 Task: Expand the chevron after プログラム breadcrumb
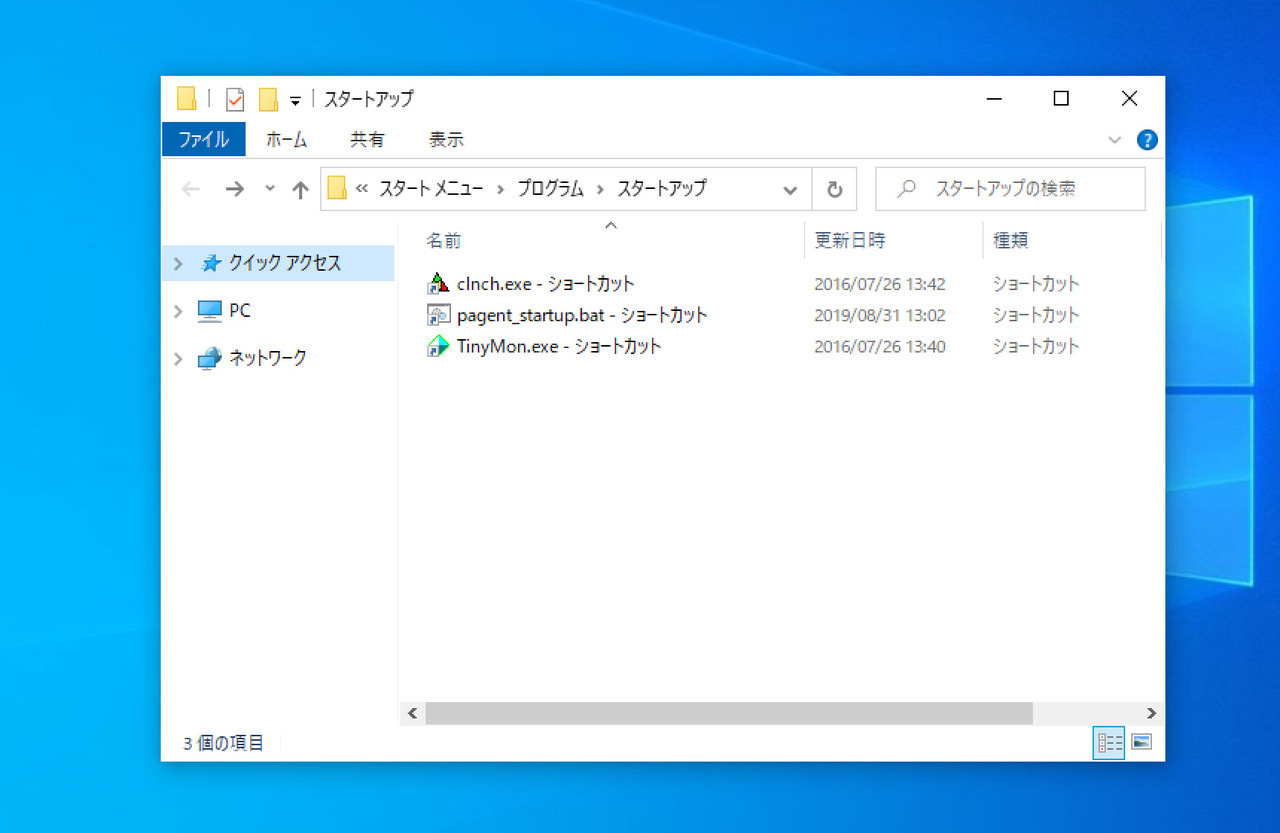(600, 189)
